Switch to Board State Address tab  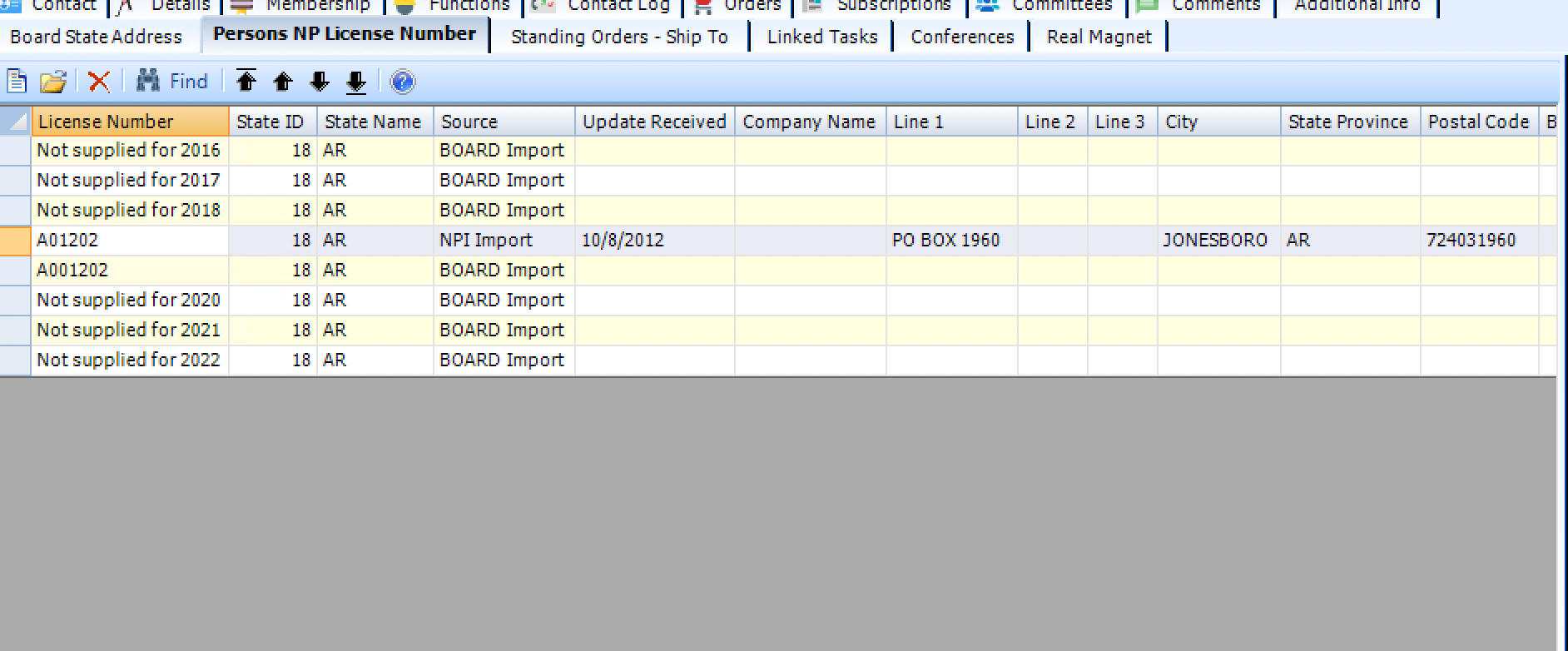coord(96,37)
